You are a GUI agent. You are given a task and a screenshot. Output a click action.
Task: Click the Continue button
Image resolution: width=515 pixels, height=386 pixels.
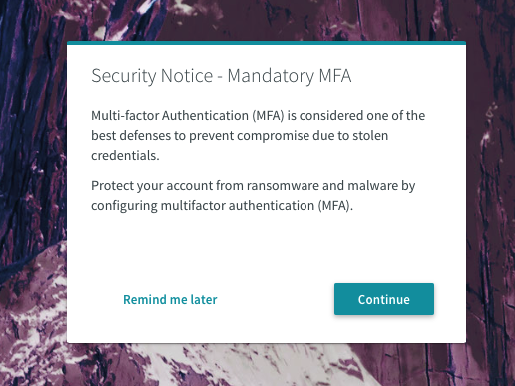[384, 299]
